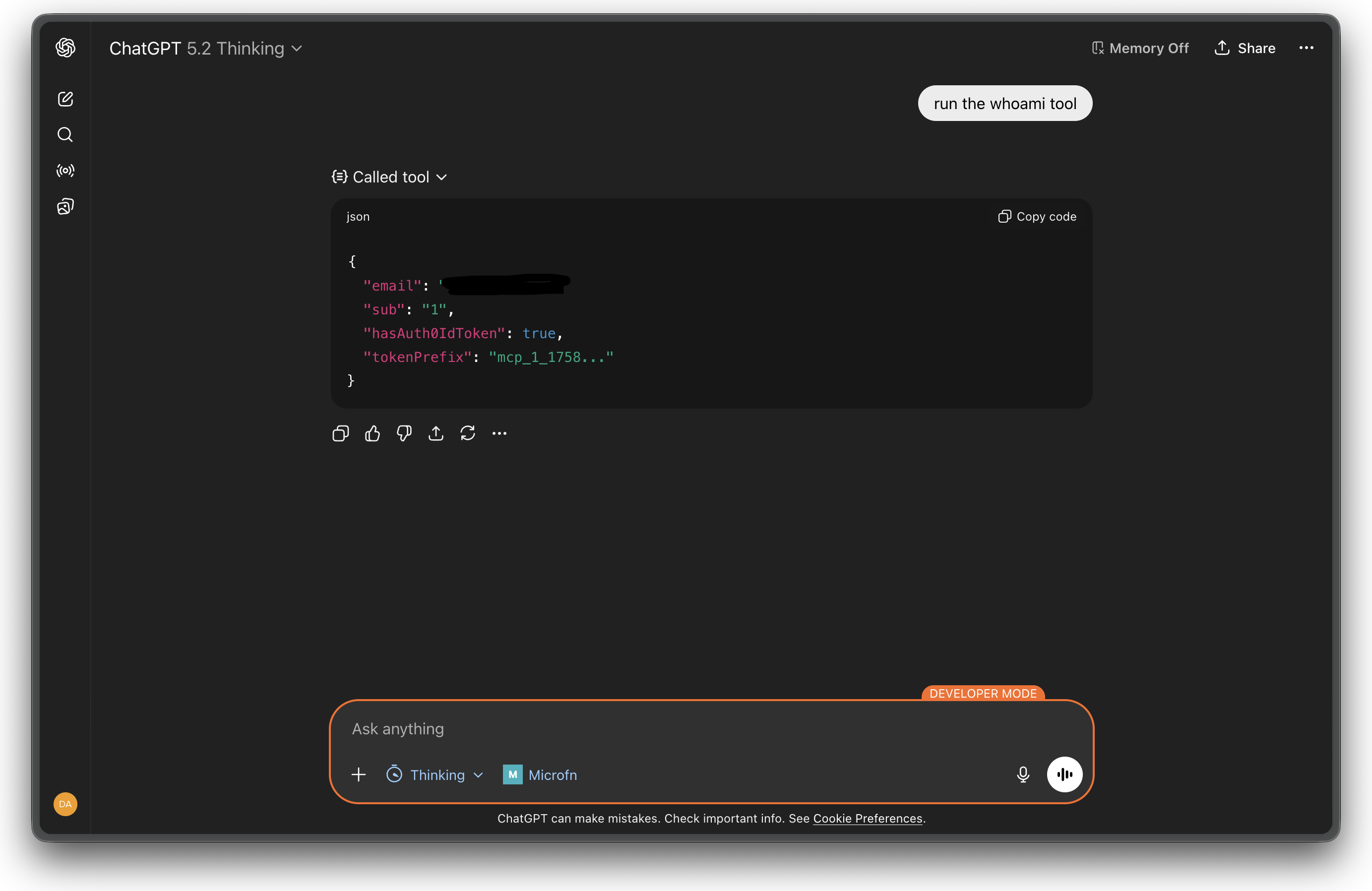Click the "mcp_1_1758..." value
This screenshot has width=1372, height=891.
click(x=551, y=357)
